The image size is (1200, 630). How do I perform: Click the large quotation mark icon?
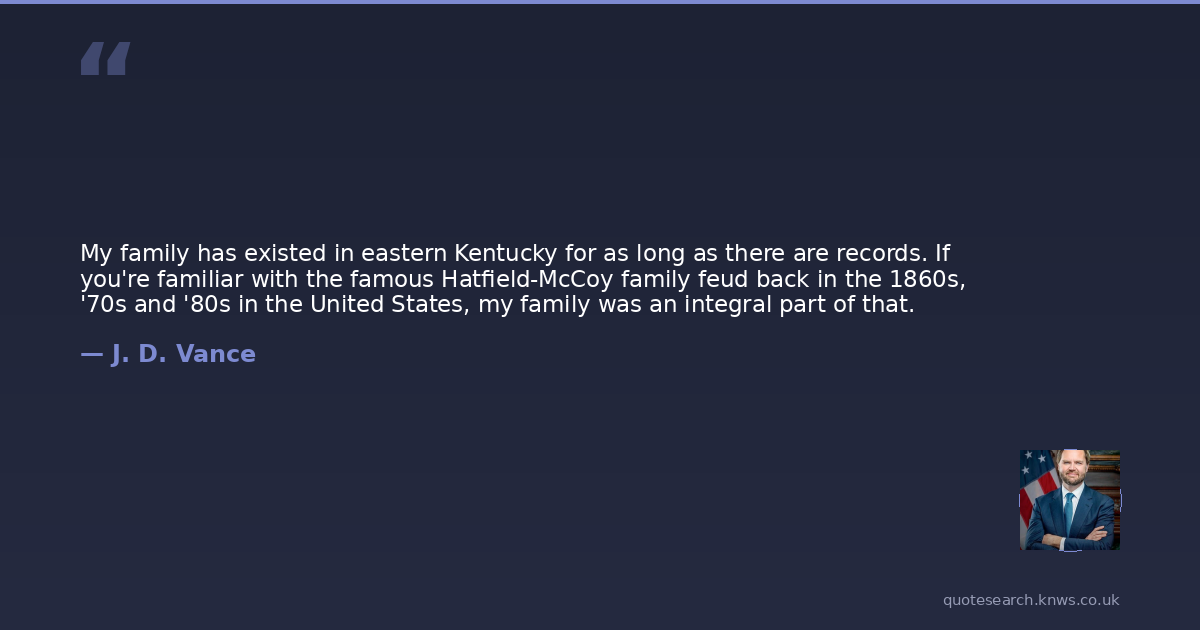pos(105,58)
